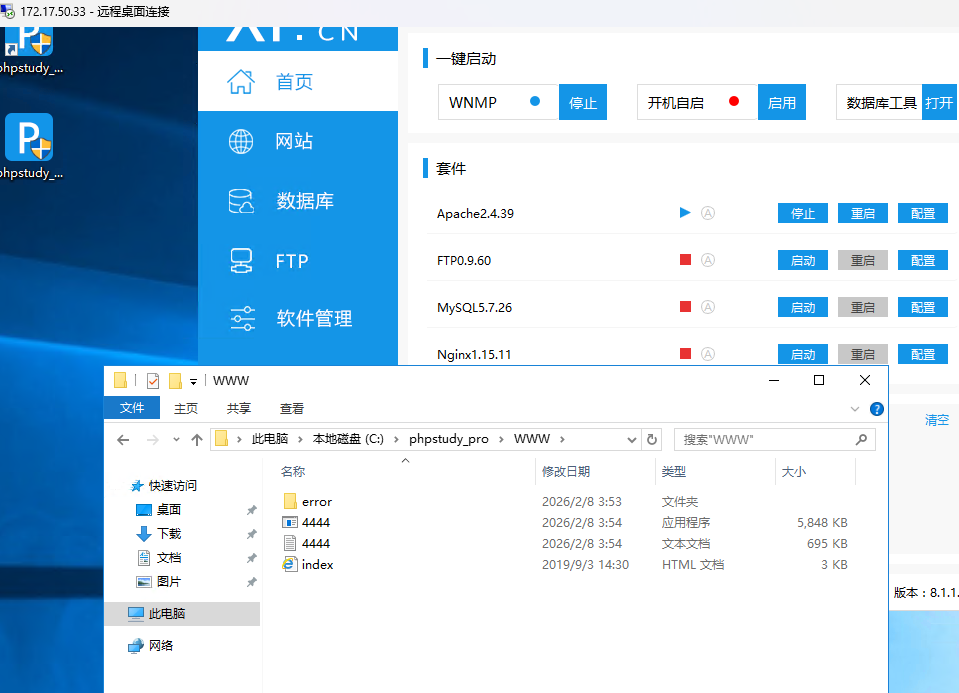Click 此电脑 in the address breadcrumb
The width and height of the screenshot is (959, 693).
pos(270,439)
